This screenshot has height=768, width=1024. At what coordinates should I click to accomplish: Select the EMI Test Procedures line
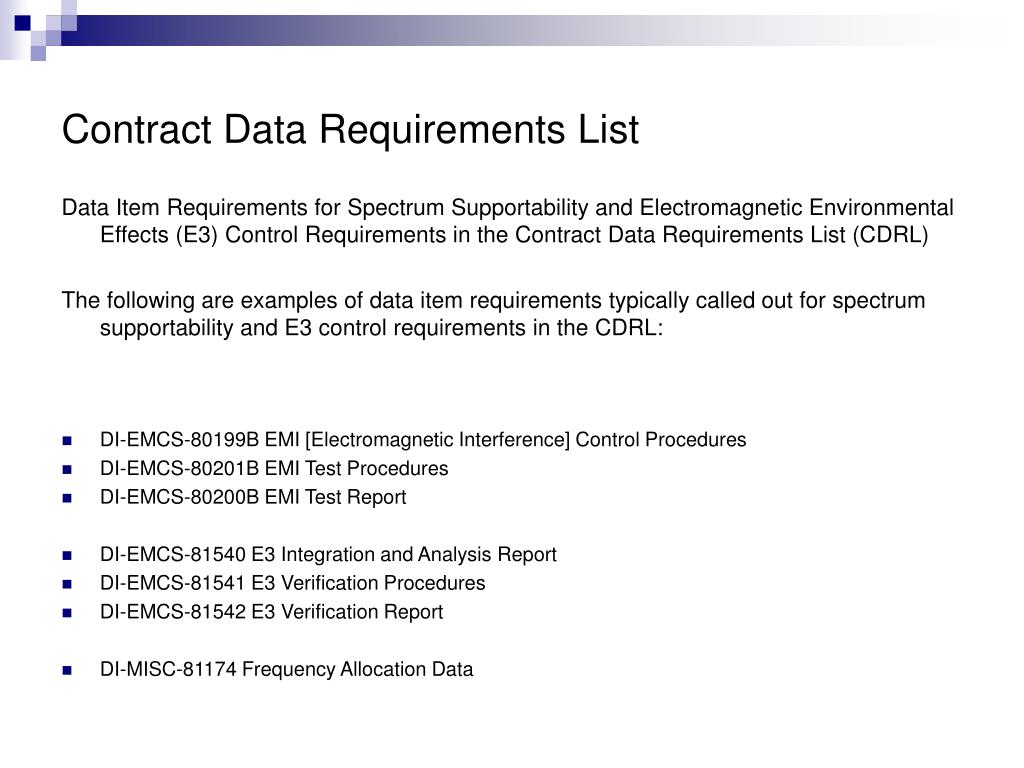[274, 469]
